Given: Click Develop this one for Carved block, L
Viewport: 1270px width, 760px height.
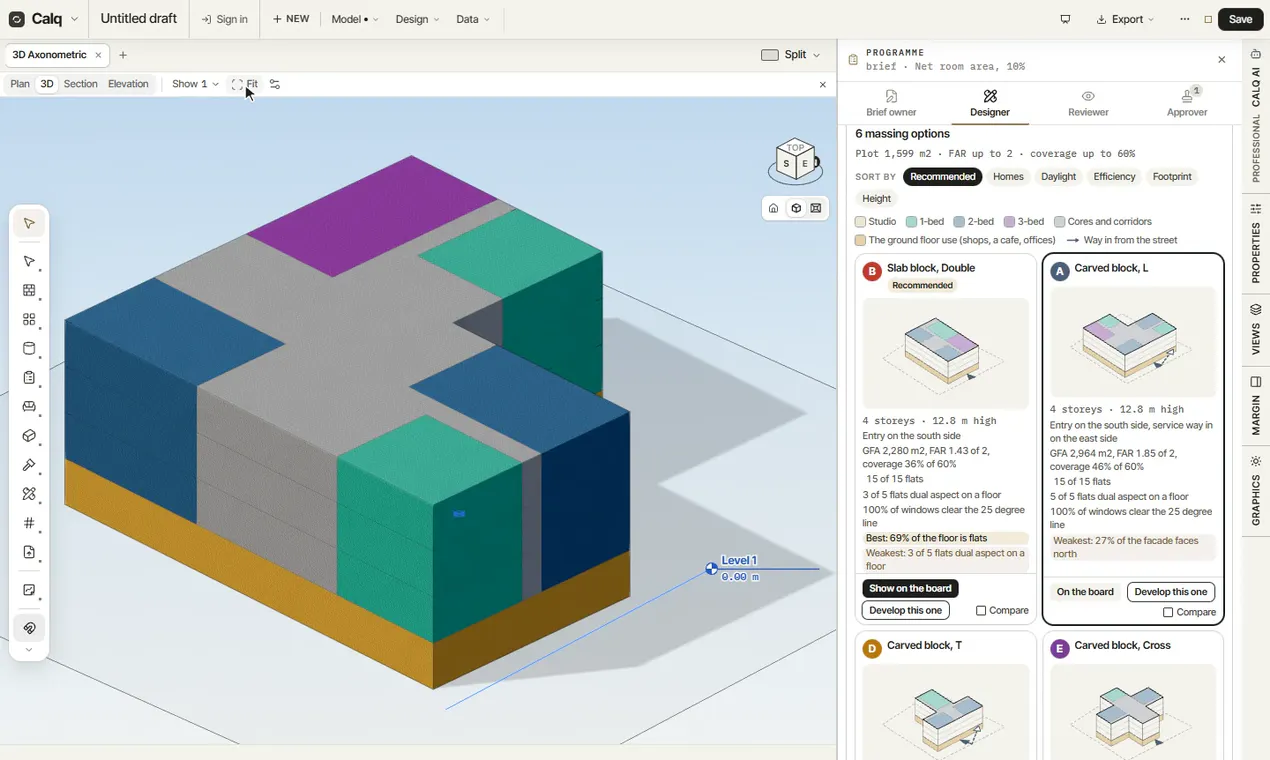Looking at the screenshot, I should pos(1171,592).
